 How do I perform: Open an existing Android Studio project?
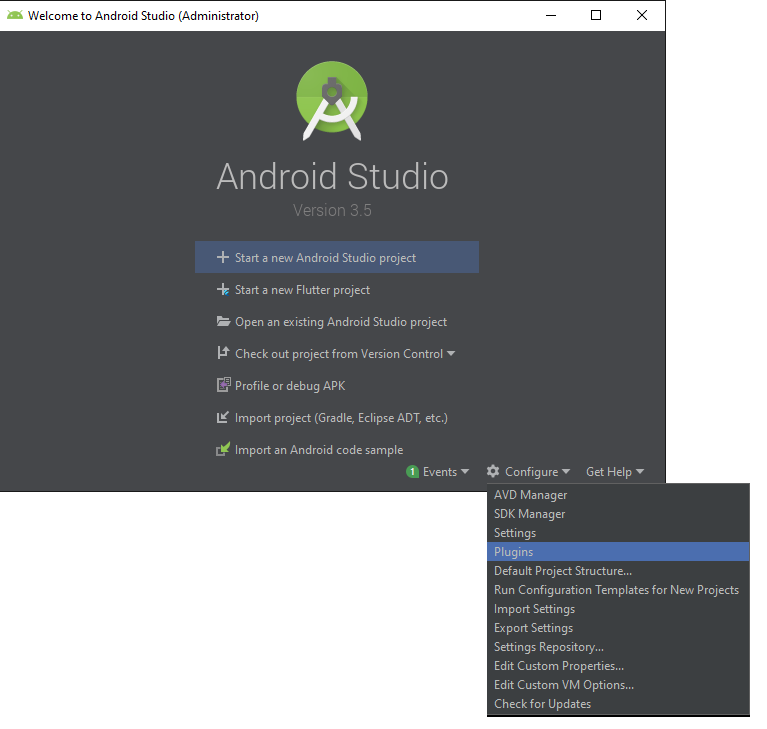tap(340, 322)
